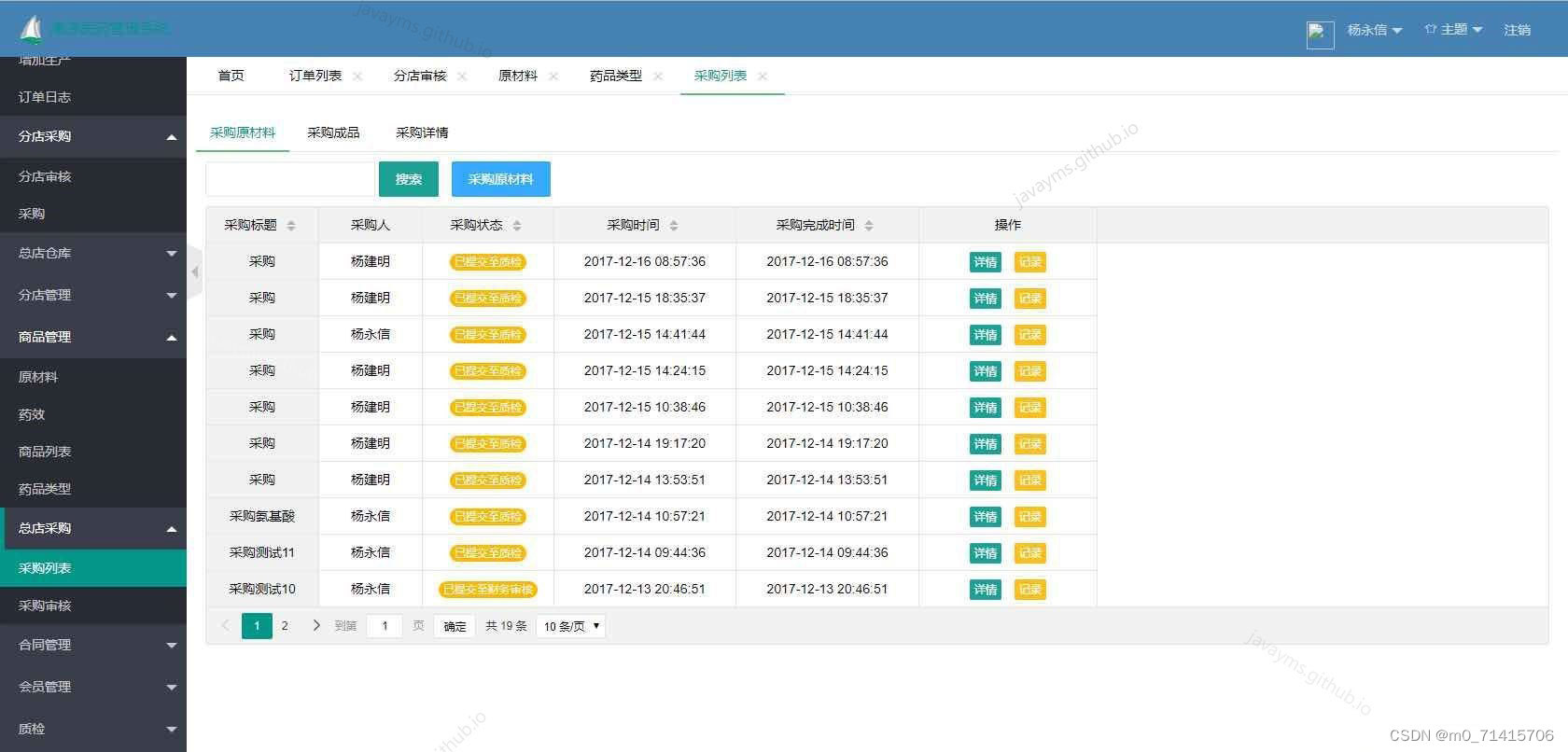The width and height of the screenshot is (1568, 752).
Task: Go to previous page arrow
Action: (x=225, y=625)
